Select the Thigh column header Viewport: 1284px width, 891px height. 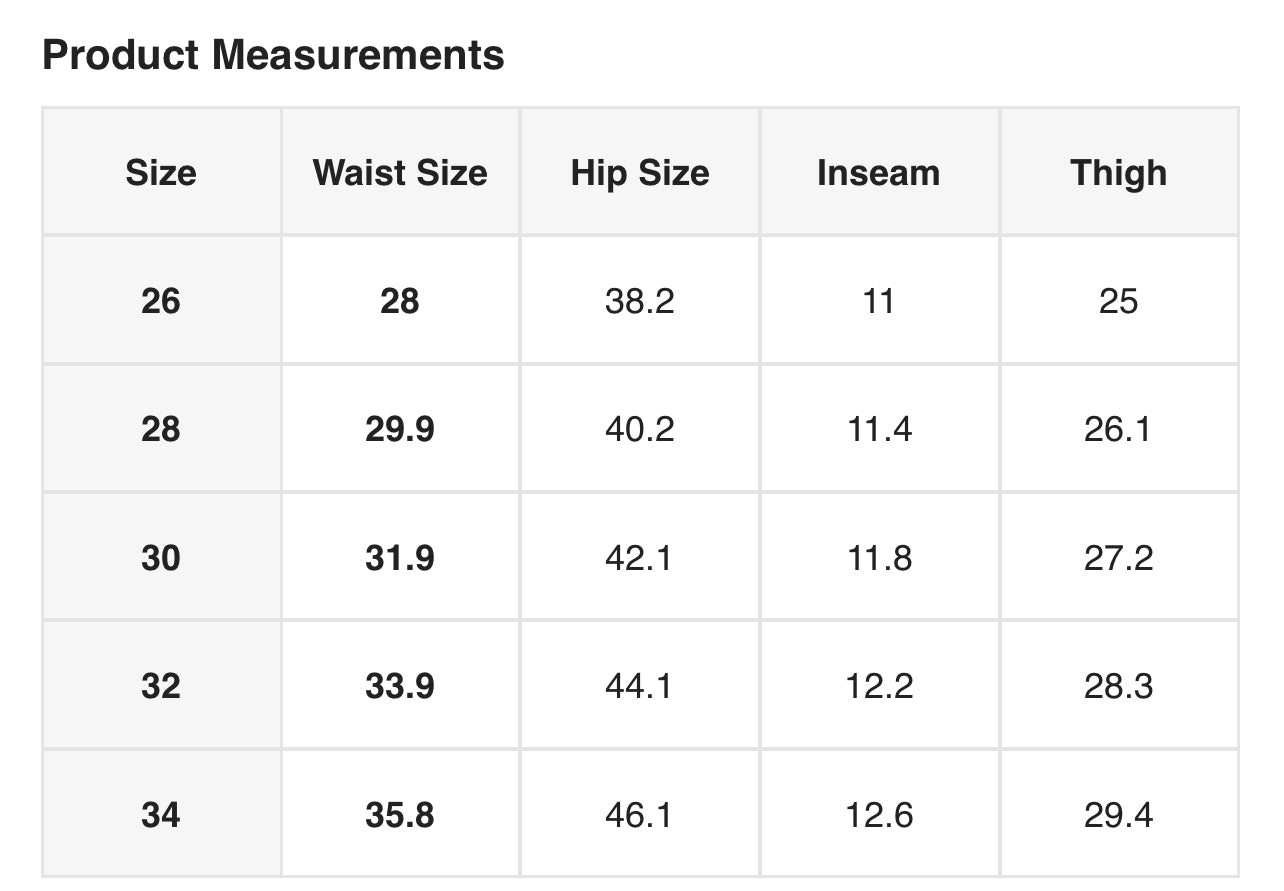1119,173
